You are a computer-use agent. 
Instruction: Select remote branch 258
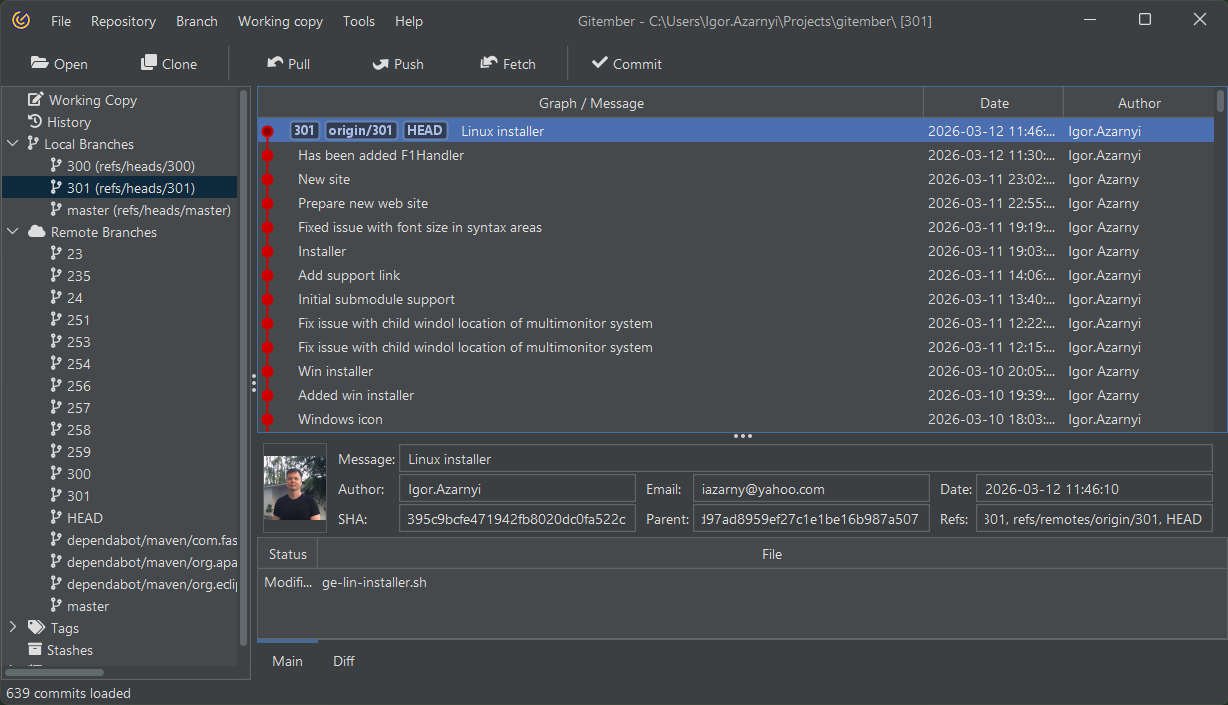[78, 430]
